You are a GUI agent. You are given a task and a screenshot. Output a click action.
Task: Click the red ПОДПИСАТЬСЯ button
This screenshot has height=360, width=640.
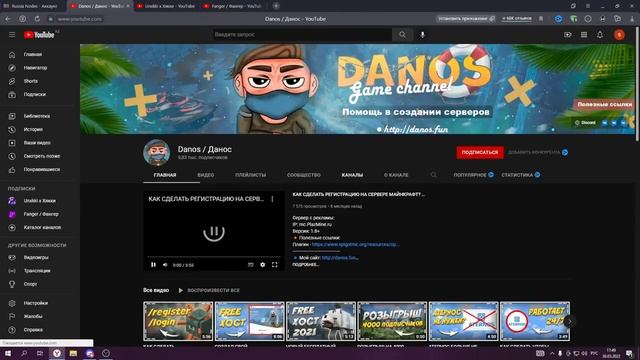pyautogui.click(x=480, y=152)
